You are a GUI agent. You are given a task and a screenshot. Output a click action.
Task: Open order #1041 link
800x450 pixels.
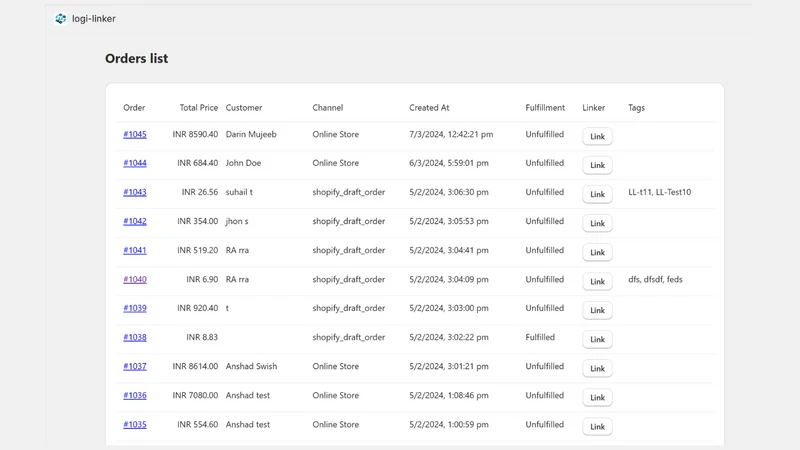tap(135, 250)
